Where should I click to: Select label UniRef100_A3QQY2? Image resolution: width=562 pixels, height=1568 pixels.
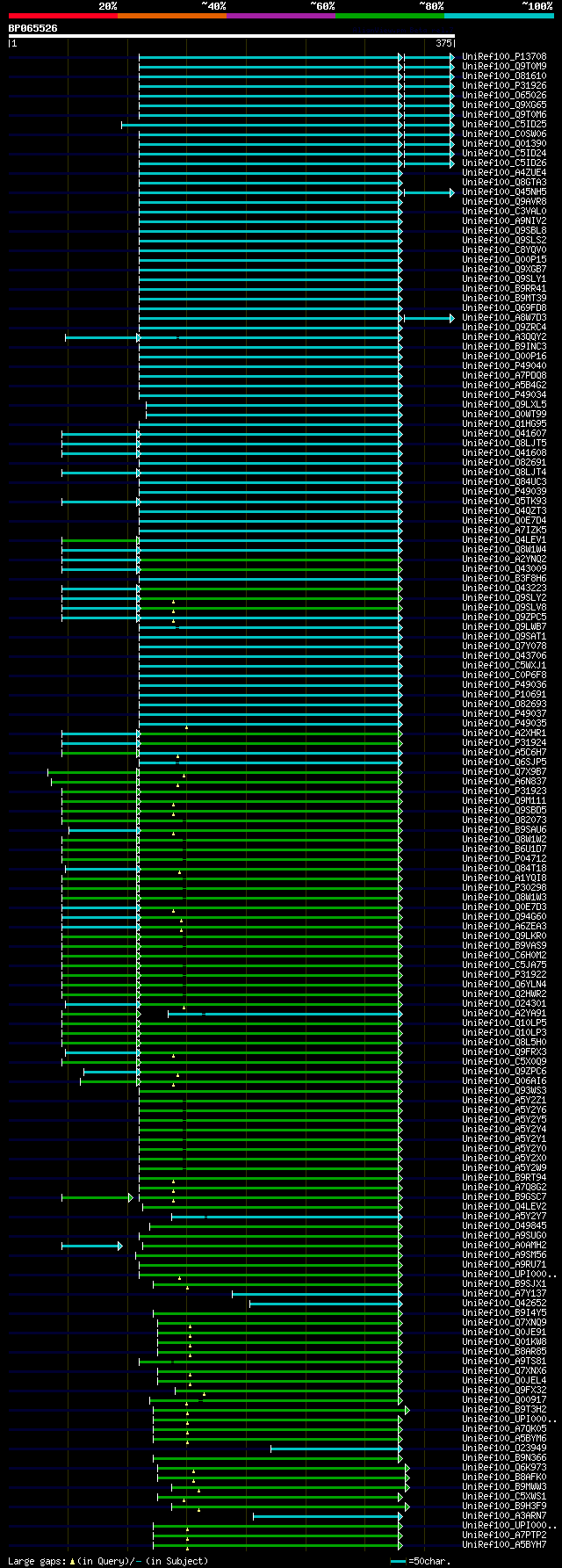504,337
